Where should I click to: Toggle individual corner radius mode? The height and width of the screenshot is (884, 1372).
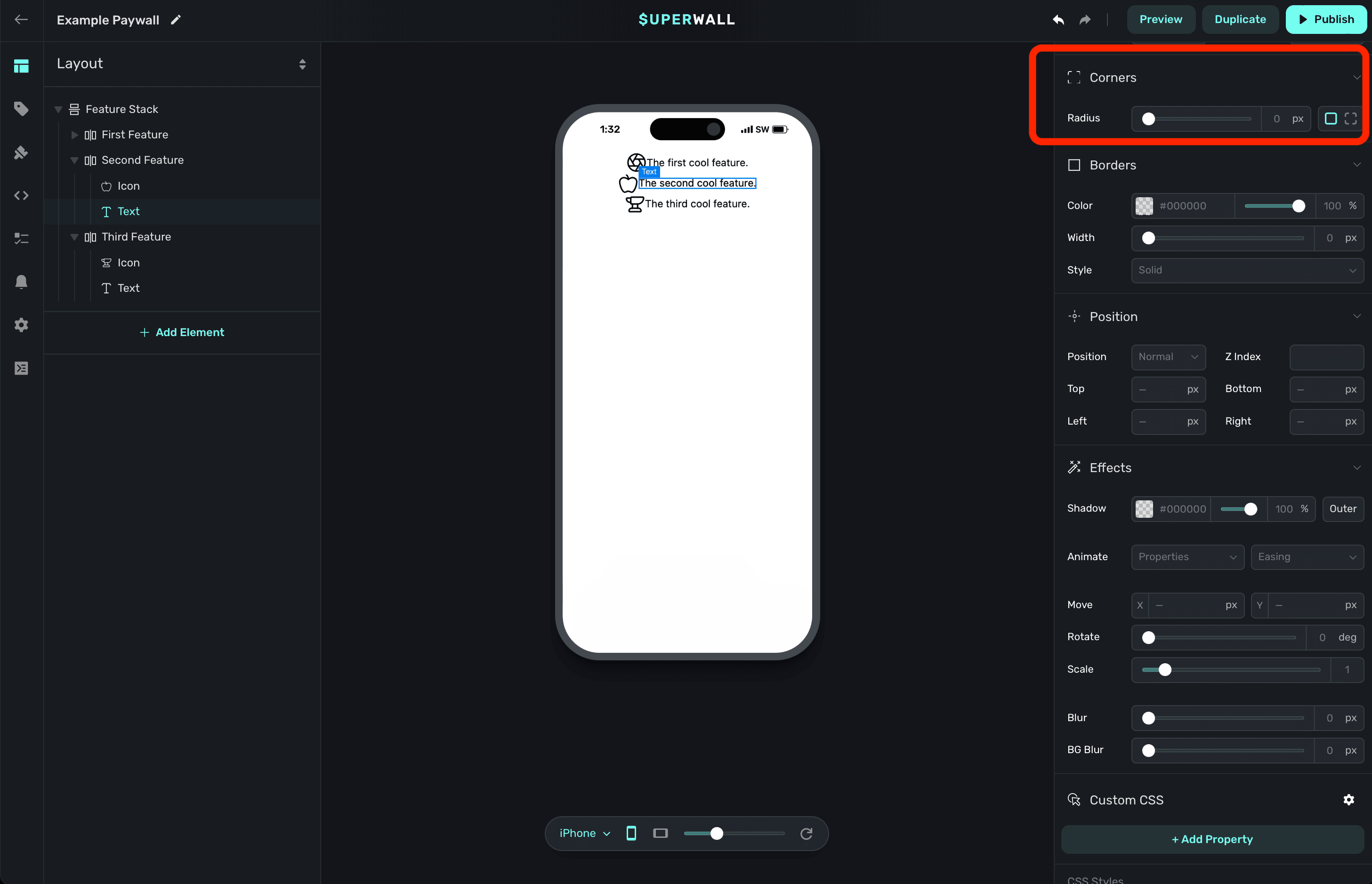tap(1350, 119)
